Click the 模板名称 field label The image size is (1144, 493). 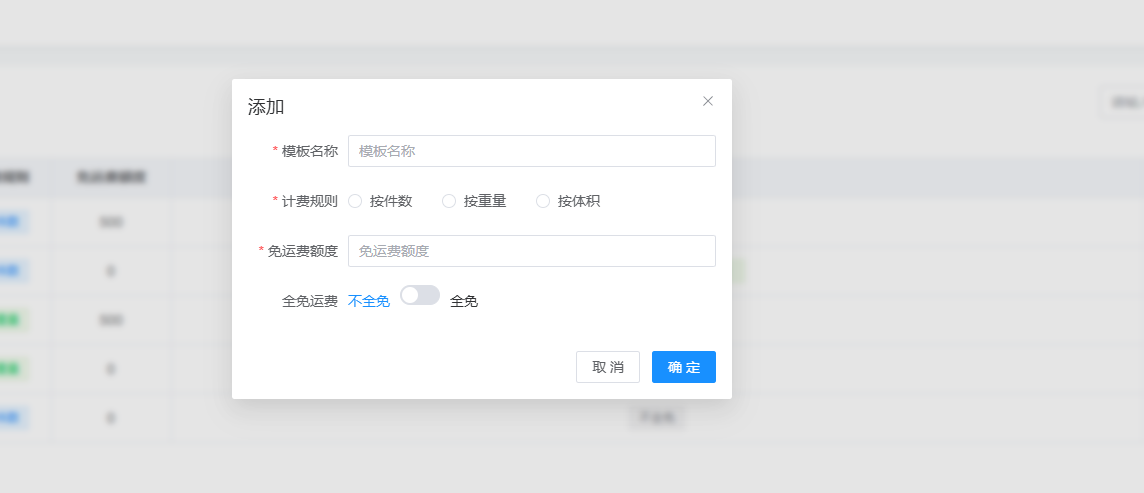click(309, 151)
